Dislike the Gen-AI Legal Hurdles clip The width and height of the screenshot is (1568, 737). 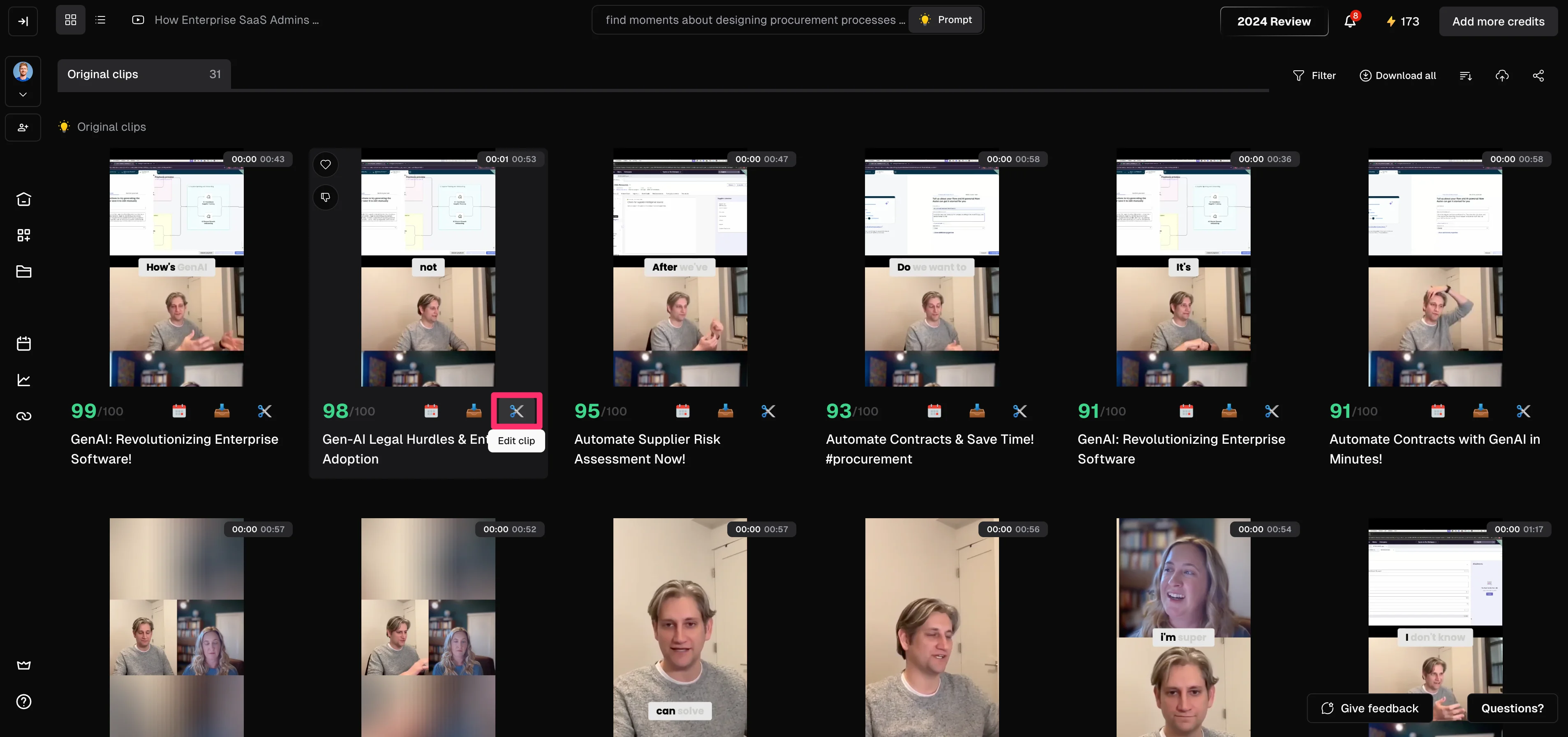click(x=326, y=197)
